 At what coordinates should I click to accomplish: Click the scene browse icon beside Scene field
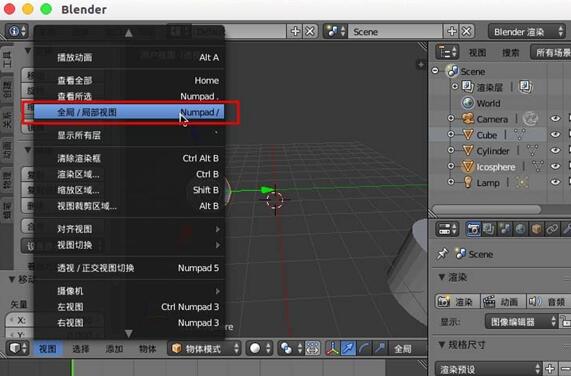point(335,32)
